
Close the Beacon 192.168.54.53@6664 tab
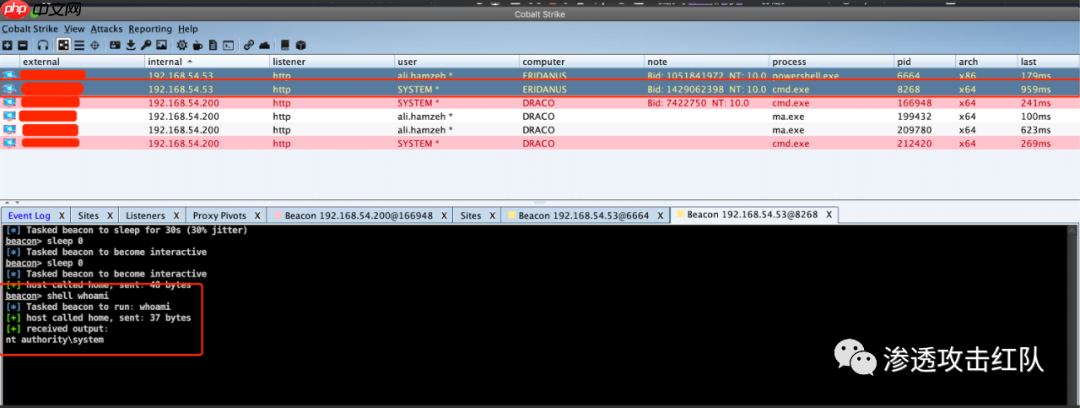point(660,216)
